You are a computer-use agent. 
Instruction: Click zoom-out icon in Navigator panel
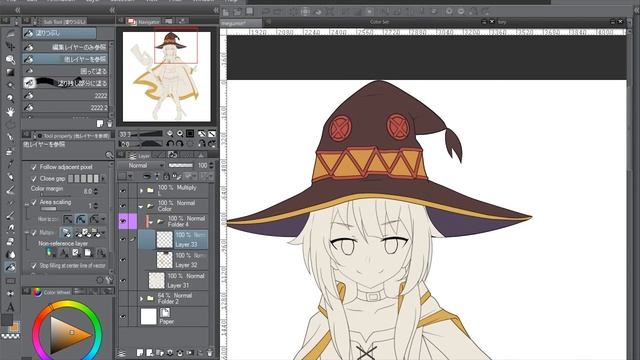click(170, 133)
